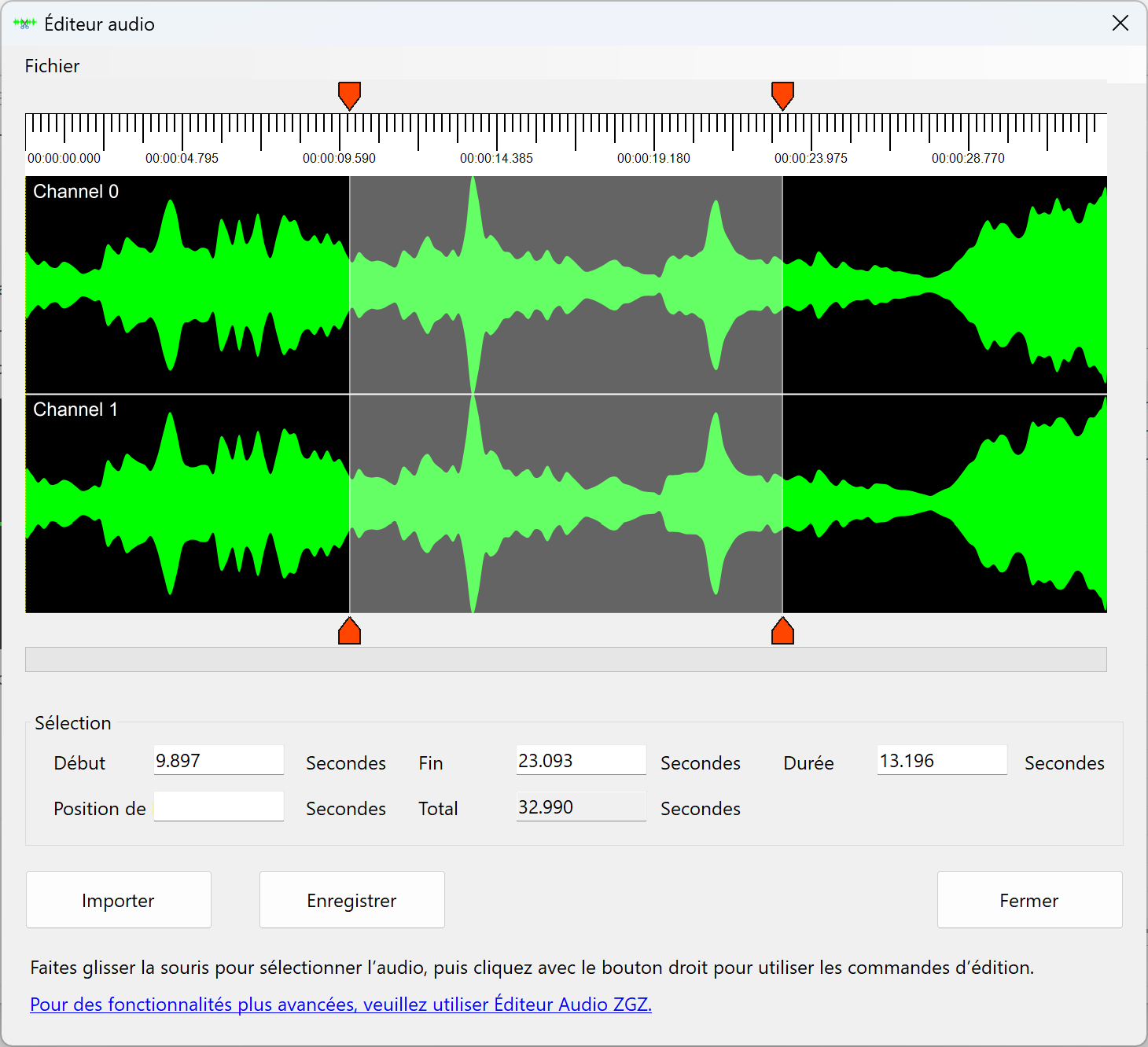Click the Enregistrer button
The height and width of the screenshot is (1047, 1148).
[352, 900]
